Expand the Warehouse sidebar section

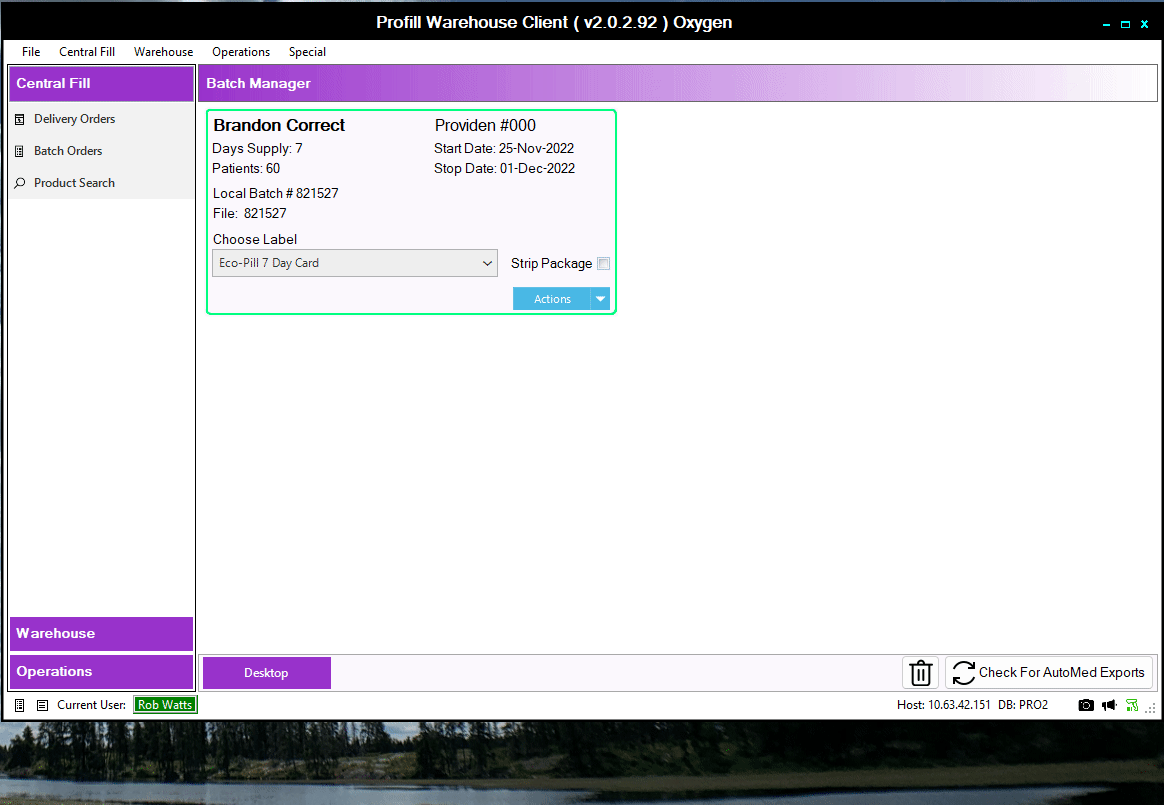[x=101, y=633]
